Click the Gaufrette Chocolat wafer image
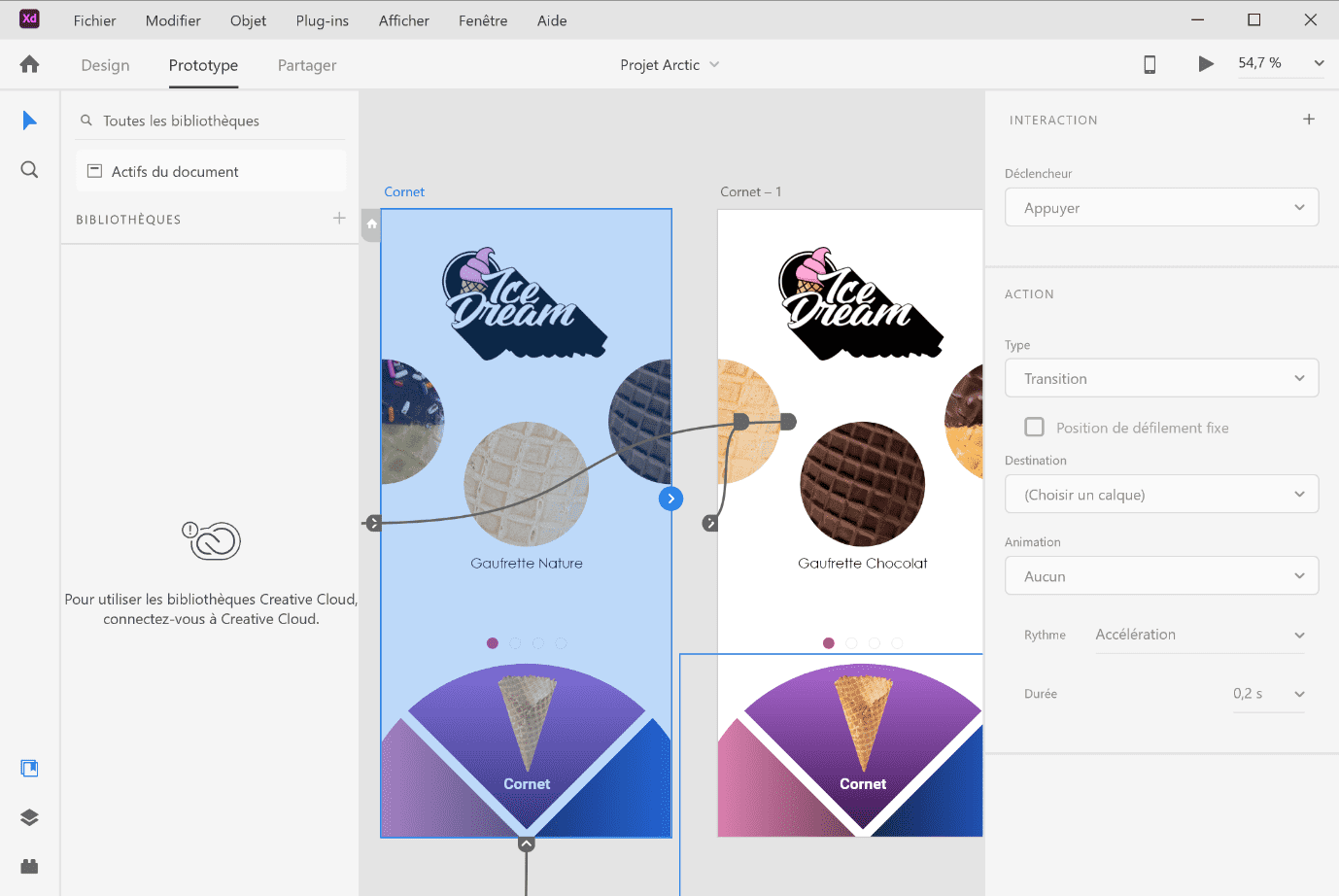Screen dimensions: 1339x896 863,484
